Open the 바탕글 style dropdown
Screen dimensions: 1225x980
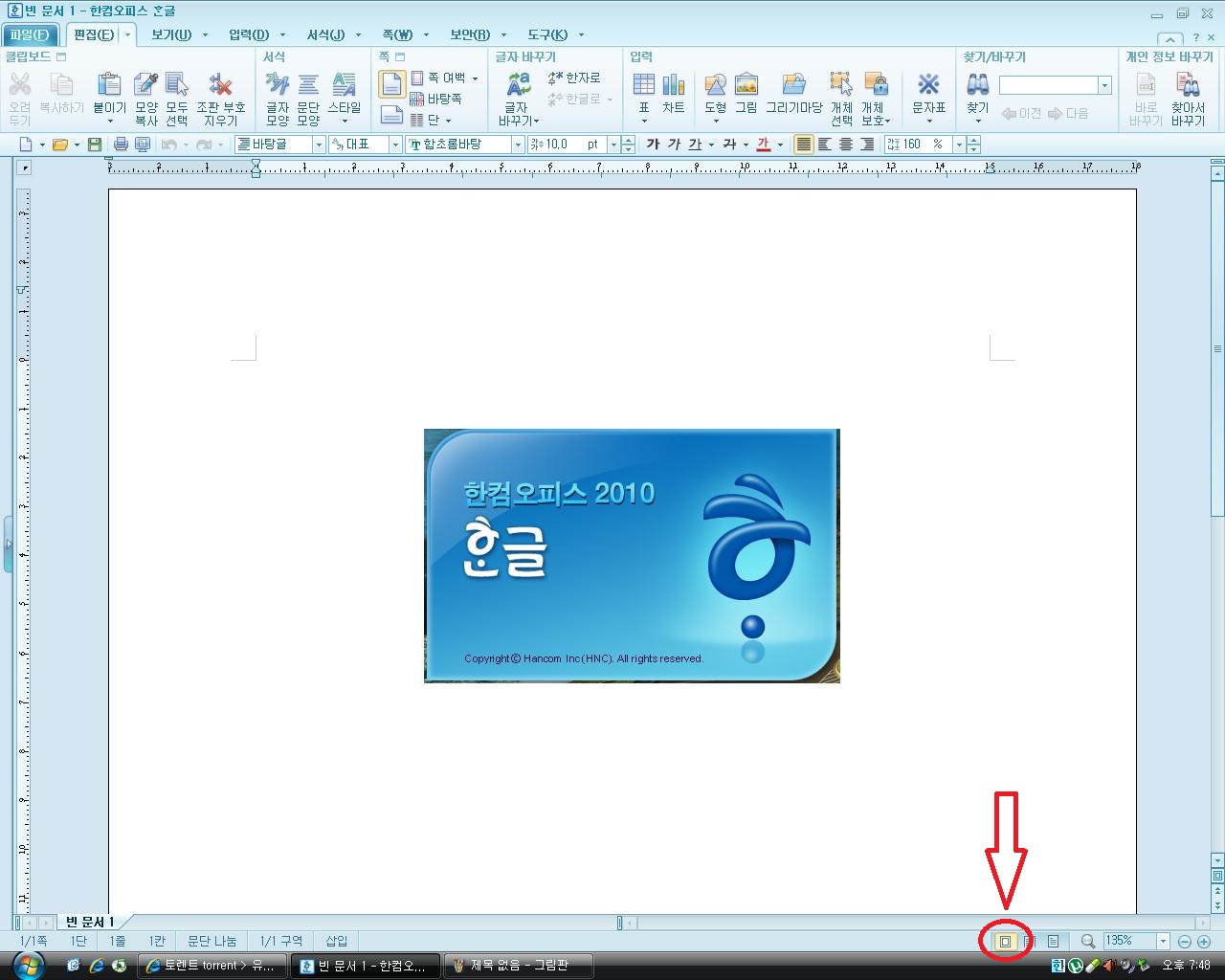tap(319, 145)
